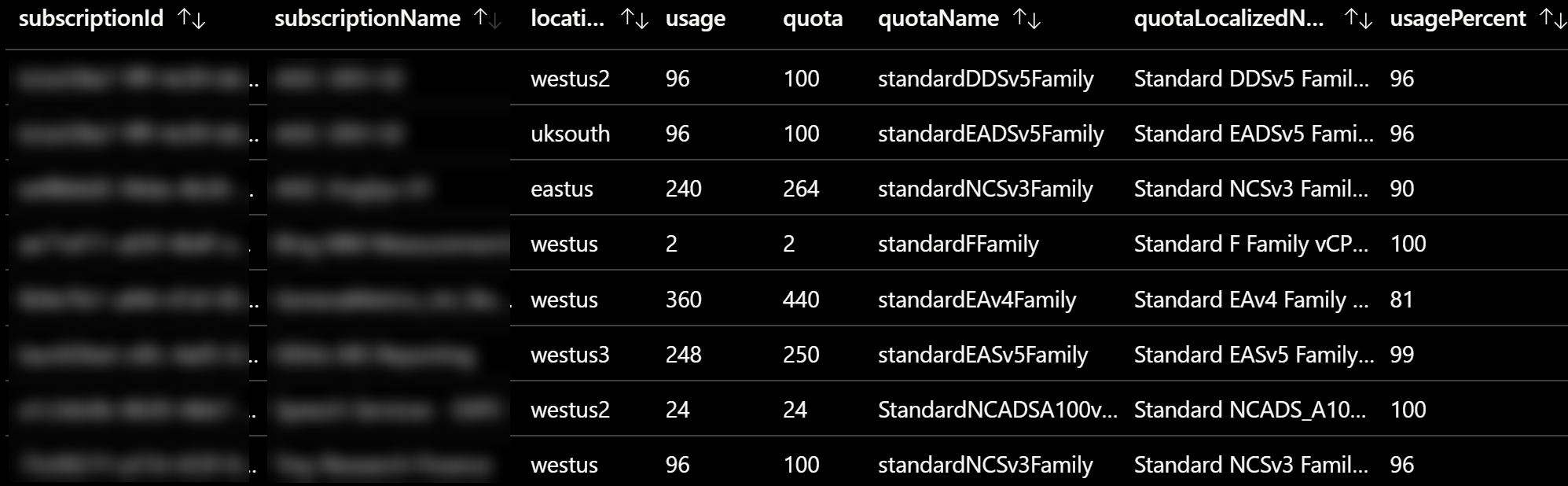Click the quota column header
The height and width of the screenshot is (486, 1568).
(x=813, y=19)
